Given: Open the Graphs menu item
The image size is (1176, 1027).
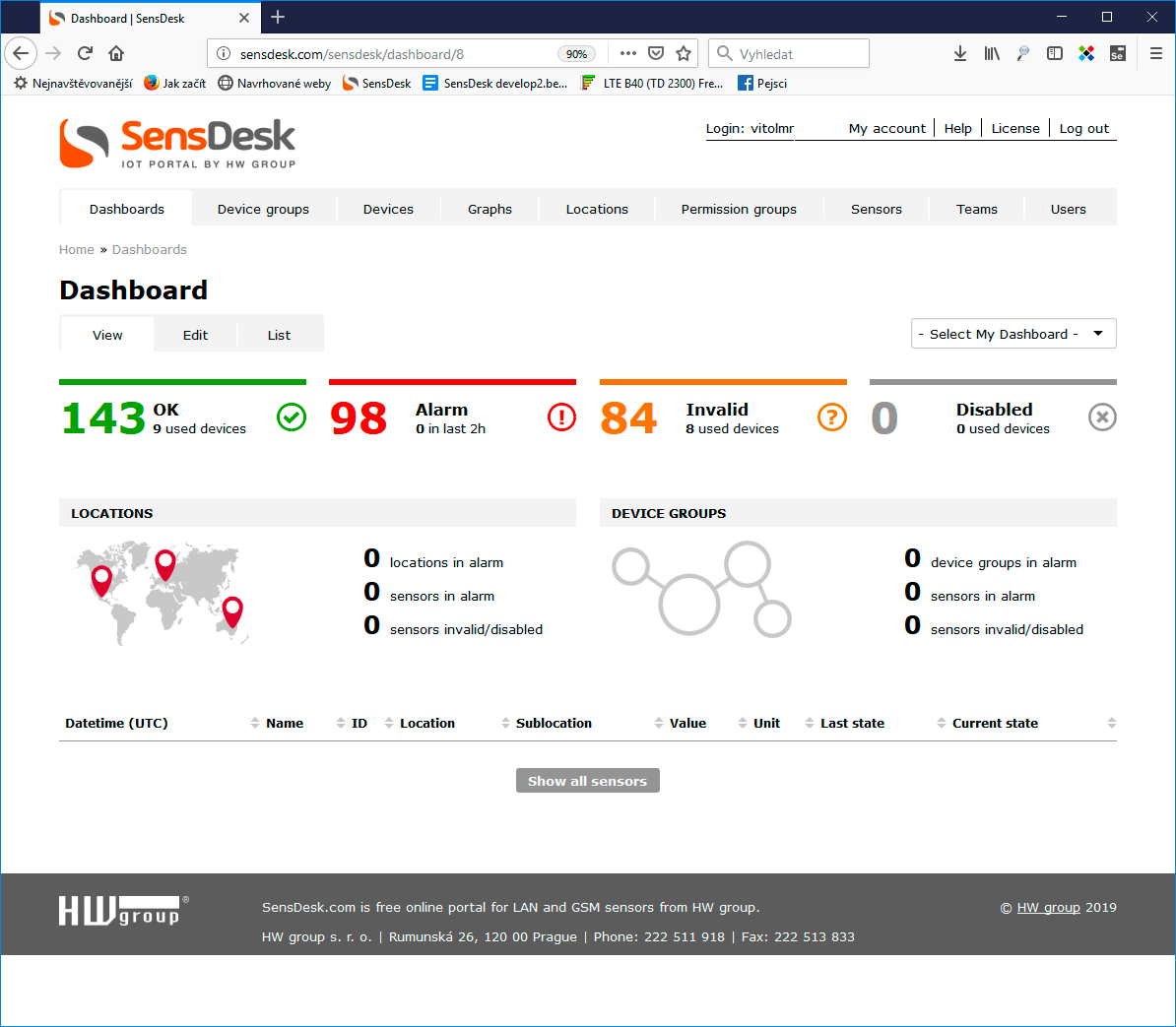Looking at the screenshot, I should click(490, 209).
